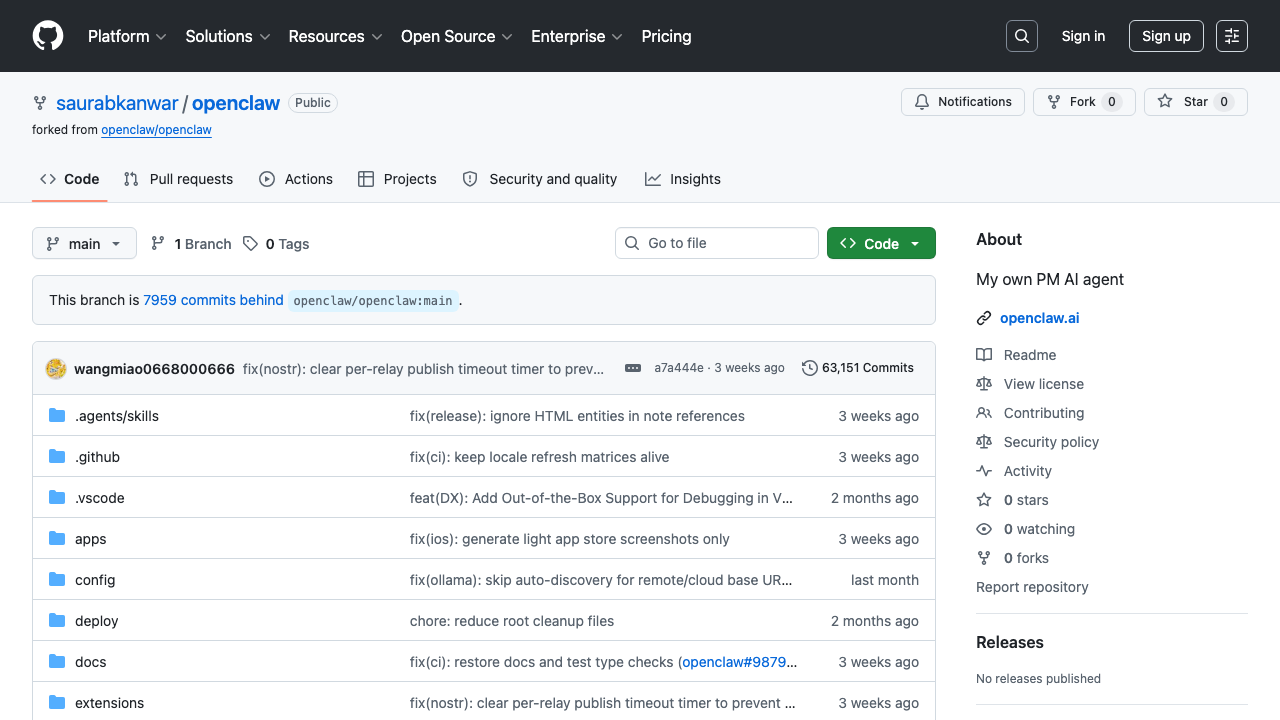Open the Readme link in About
Screen dimensions: 1280x720
tap(1030, 355)
